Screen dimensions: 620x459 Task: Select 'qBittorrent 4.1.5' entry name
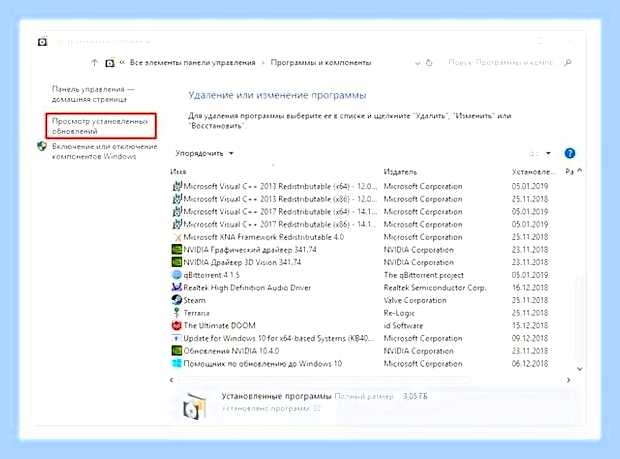tap(212, 275)
